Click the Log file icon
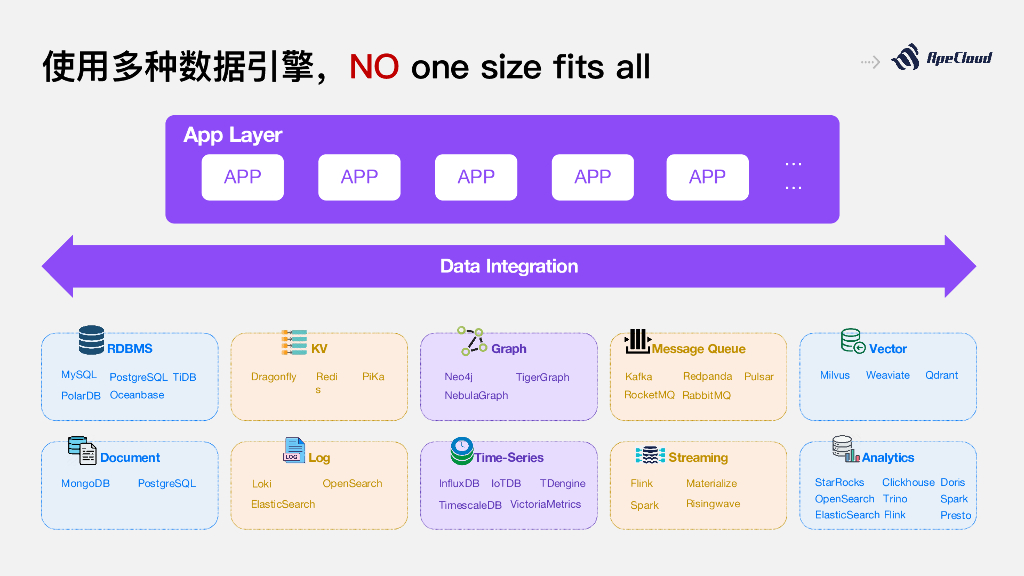The image size is (1024, 576). tap(294, 450)
